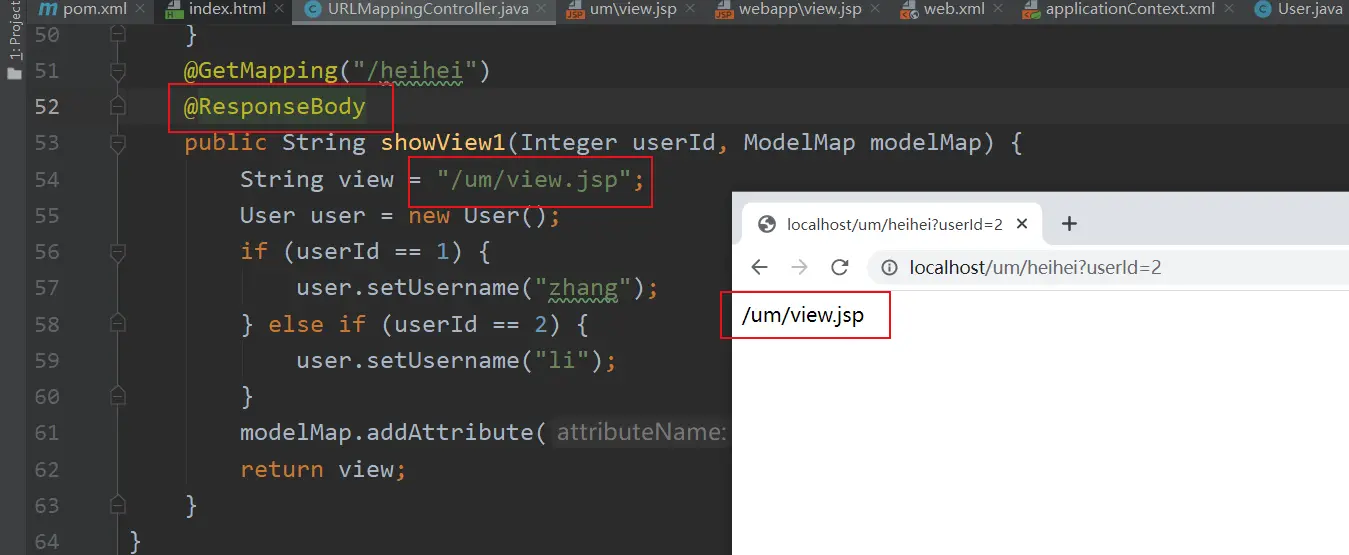The width and height of the screenshot is (1349, 555).
Task: Click the "zhang" string in setUsername
Action: pyautogui.click(x=583, y=288)
